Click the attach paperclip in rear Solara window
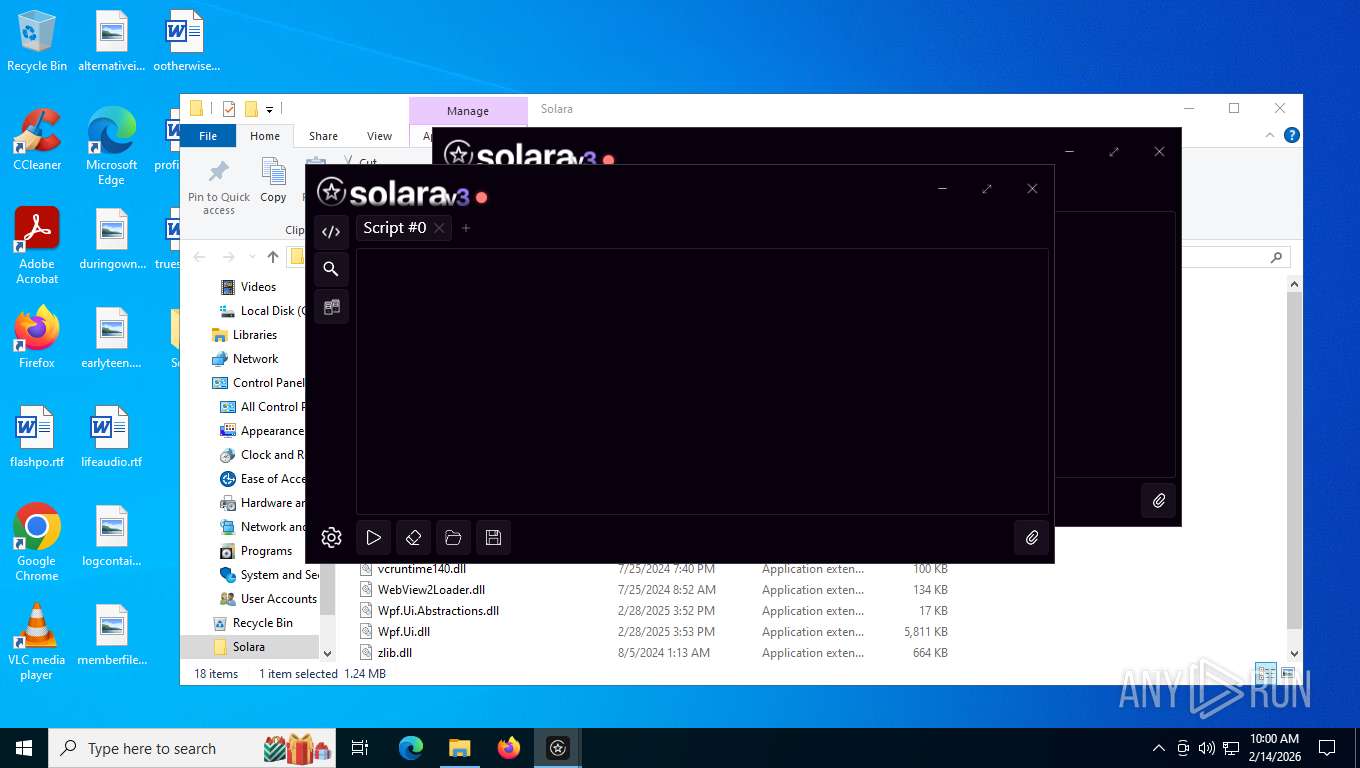This screenshot has height=768, width=1360. [1158, 500]
